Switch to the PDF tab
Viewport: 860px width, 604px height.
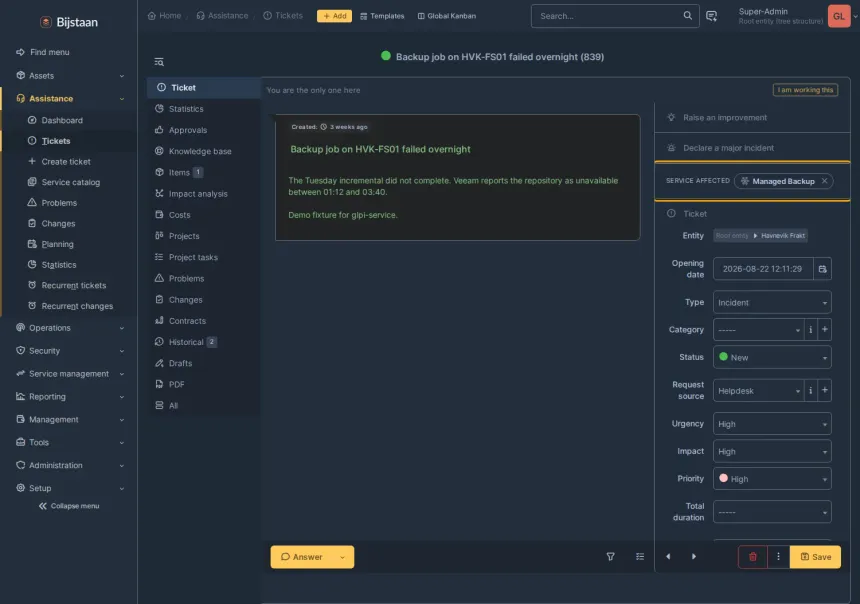point(203,384)
